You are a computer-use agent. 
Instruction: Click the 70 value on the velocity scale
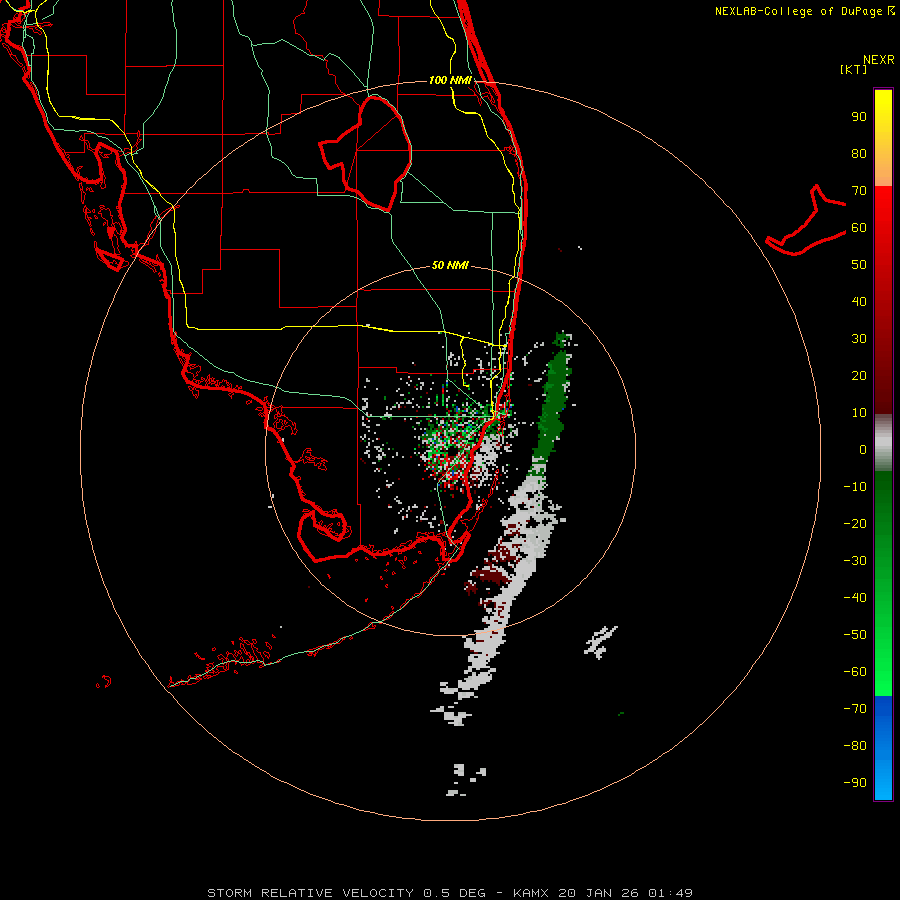pyautogui.click(x=859, y=191)
